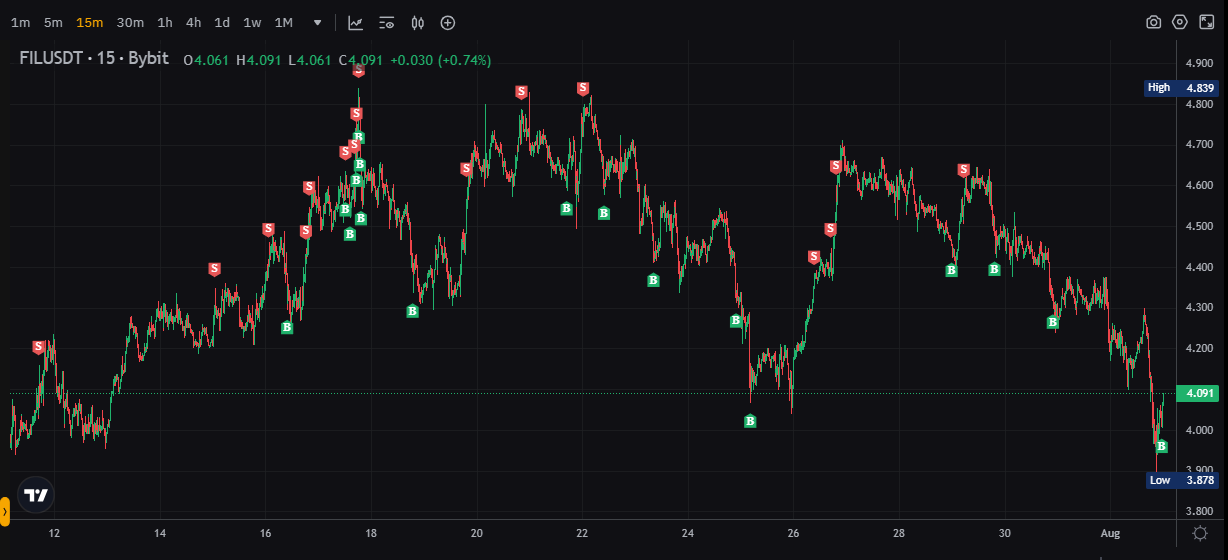This screenshot has width=1228, height=560.
Task: Click the open value O4.061
Action: pyautogui.click(x=206, y=60)
